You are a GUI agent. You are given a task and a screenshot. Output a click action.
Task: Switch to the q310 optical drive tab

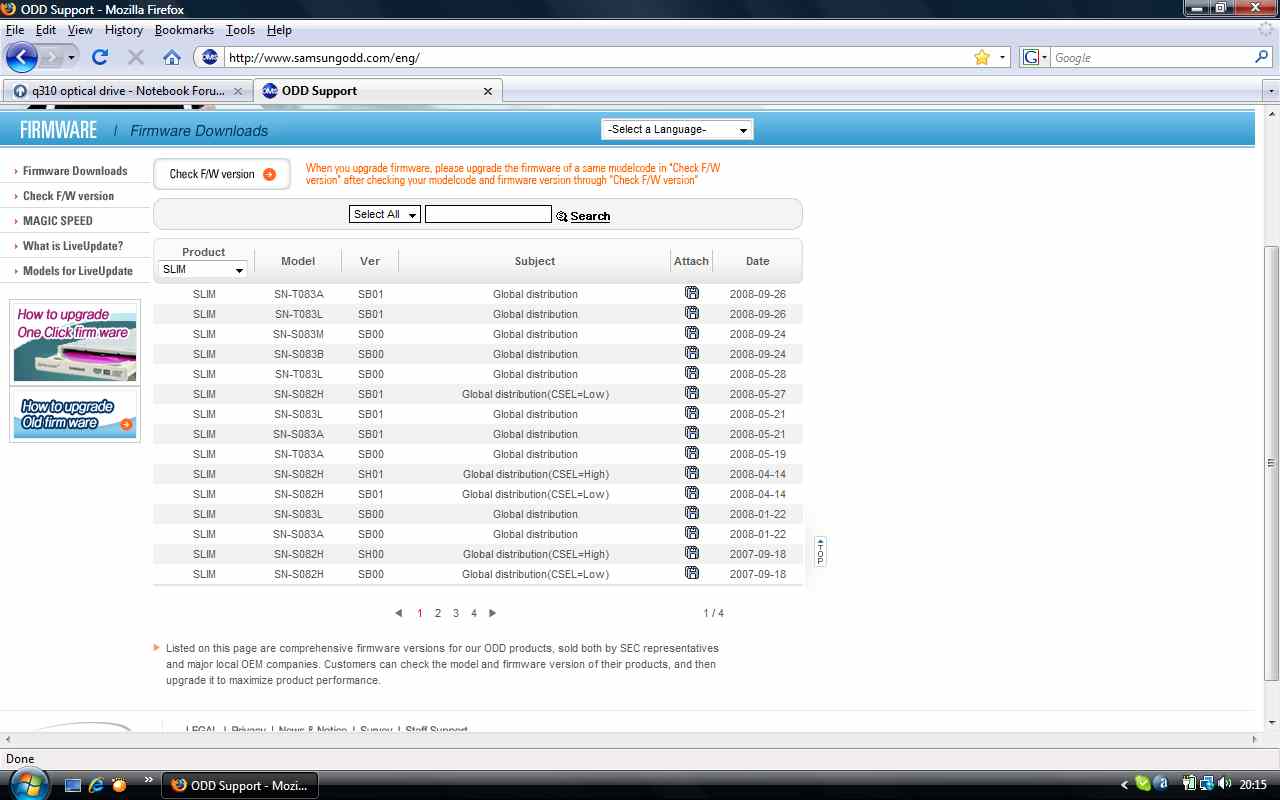[x=127, y=91]
